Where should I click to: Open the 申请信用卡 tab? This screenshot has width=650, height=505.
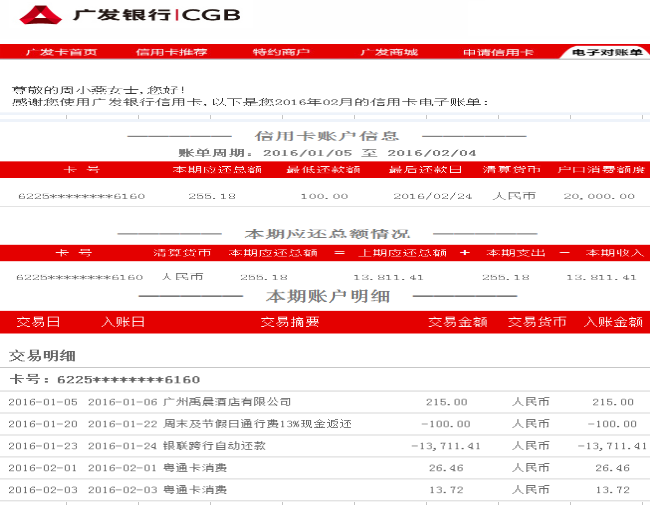pyautogui.click(x=498, y=52)
